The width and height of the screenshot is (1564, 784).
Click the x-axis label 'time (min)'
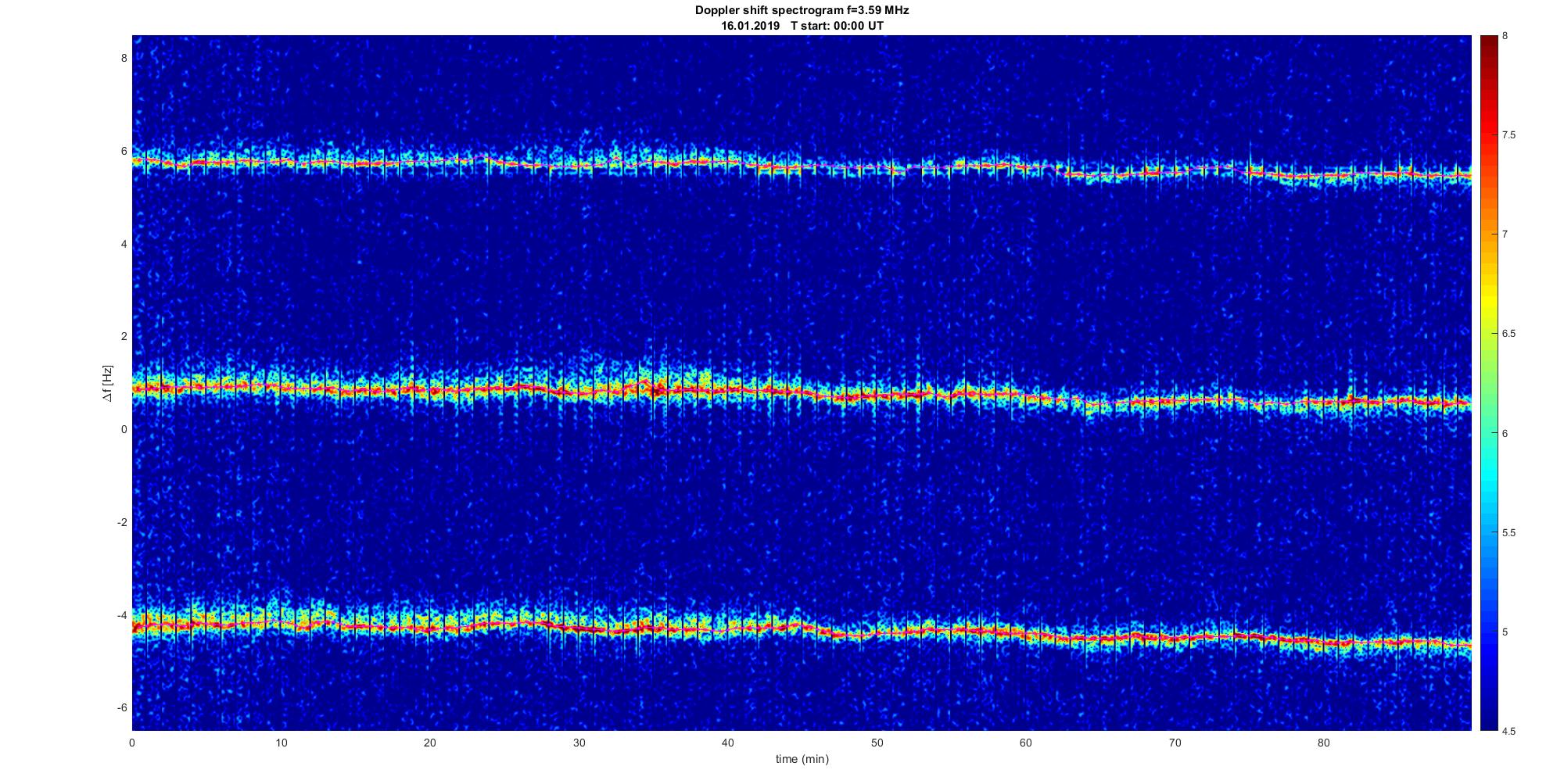tap(802, 759)
